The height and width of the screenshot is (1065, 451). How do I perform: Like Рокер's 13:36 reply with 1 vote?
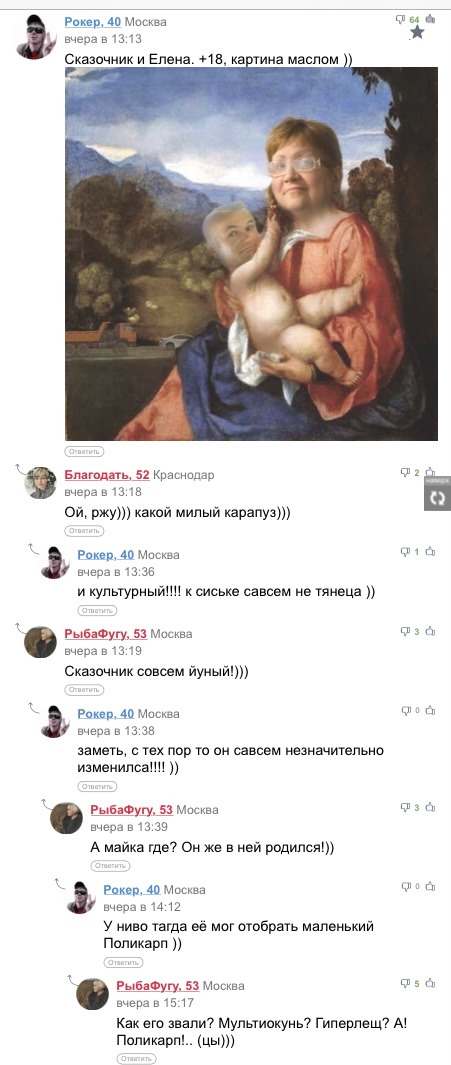tap(430, 552)
